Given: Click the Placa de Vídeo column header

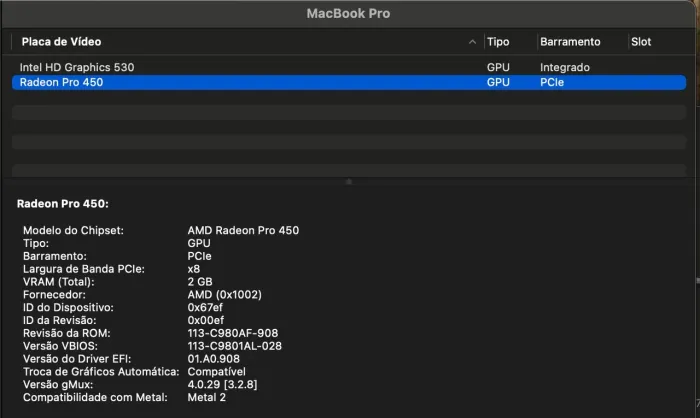Looking at the screenshot, I should point(61,42).
